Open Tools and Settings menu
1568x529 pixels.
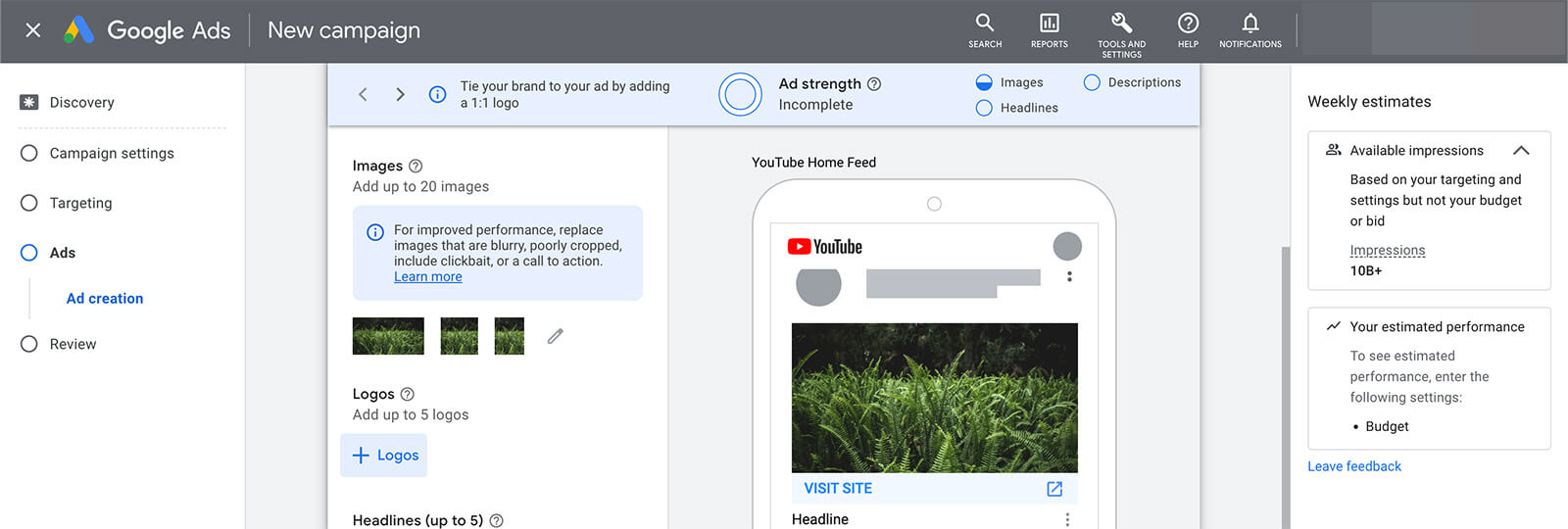tap(1121, 34)
